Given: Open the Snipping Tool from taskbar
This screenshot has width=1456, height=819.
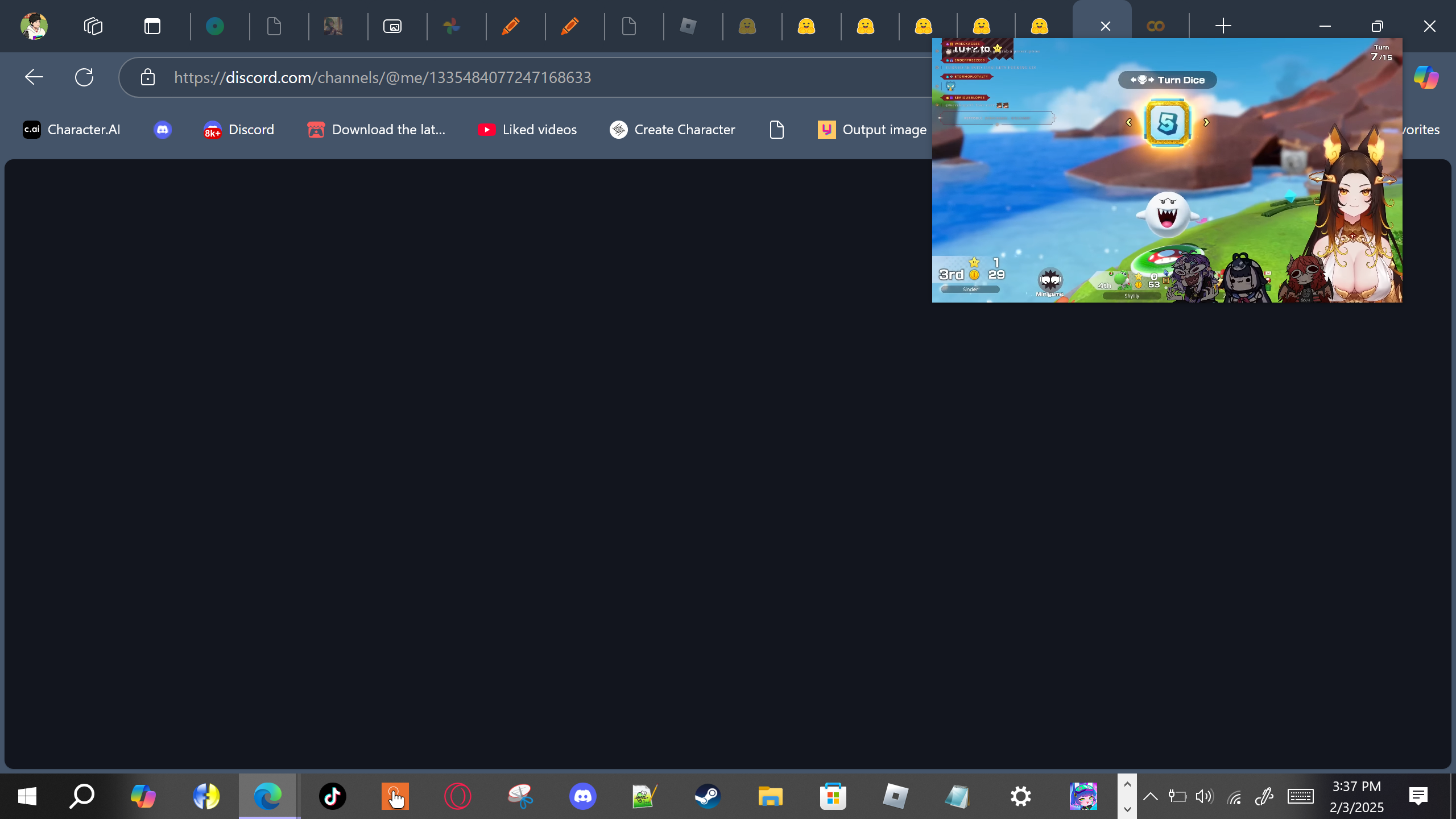Looking at the screenshot, I should click(520, 796).
